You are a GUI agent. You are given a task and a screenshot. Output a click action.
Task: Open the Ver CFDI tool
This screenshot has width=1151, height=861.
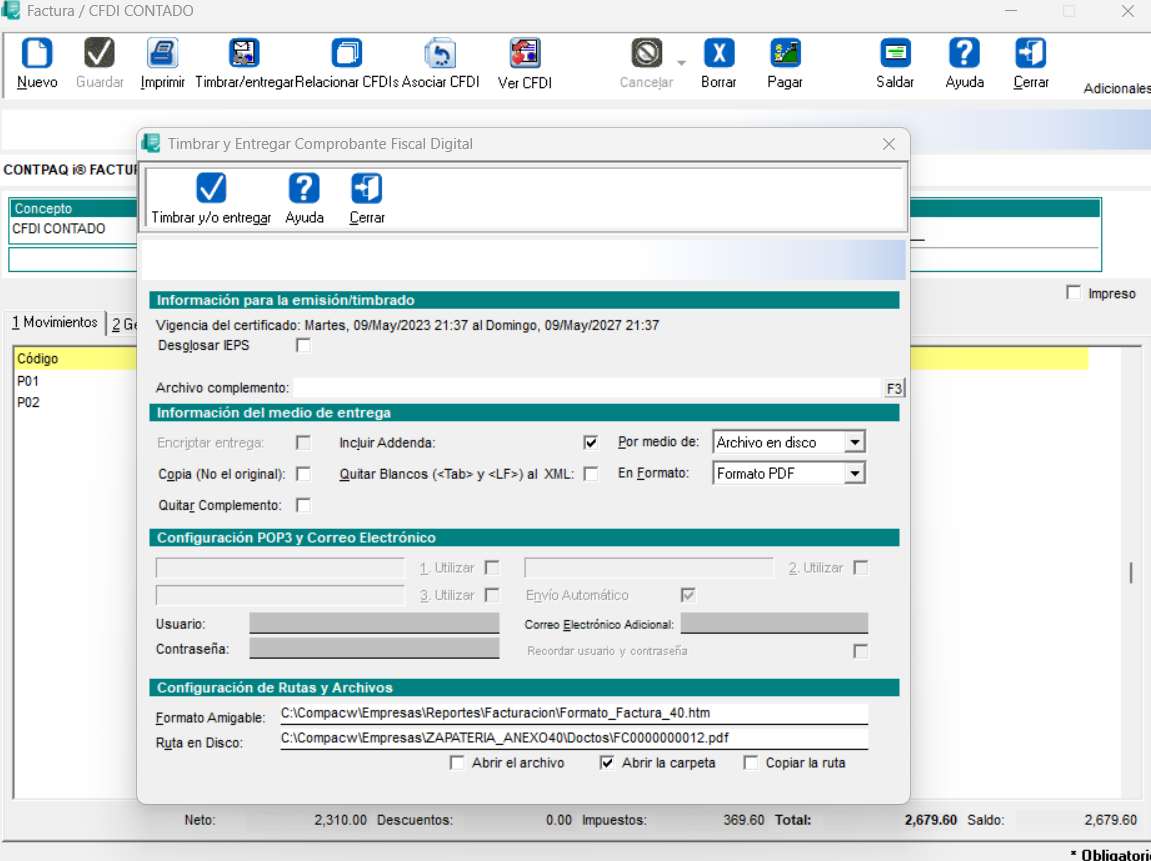pos(524,54)
